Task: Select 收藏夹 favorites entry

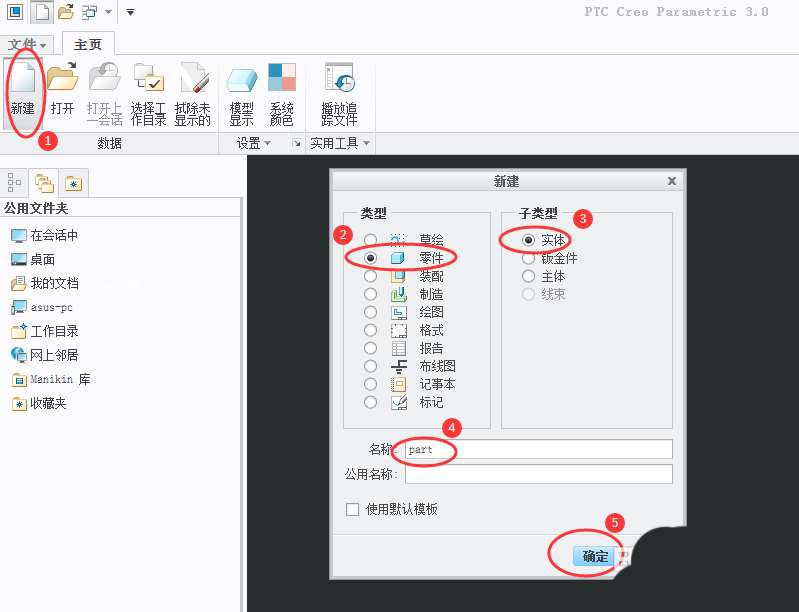Action: [39, 404]
